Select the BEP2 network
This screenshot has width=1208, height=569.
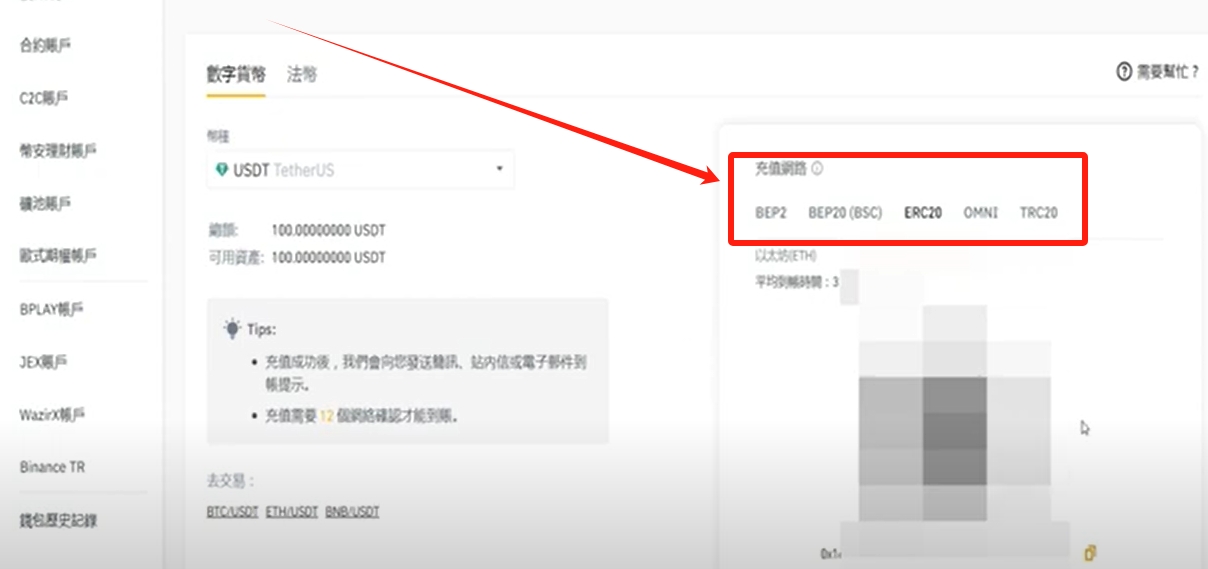(x=770, y=213)
